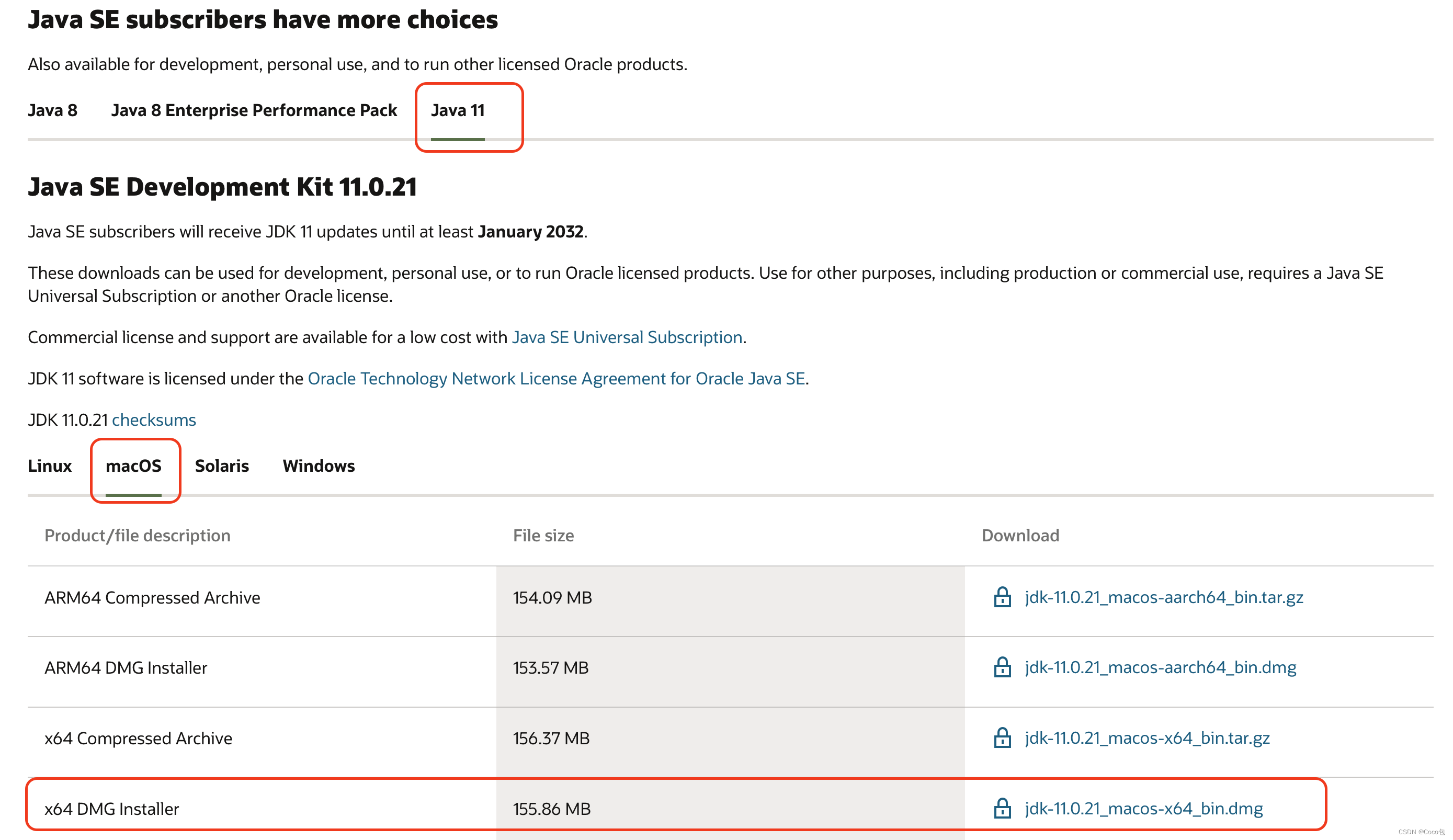Viewport: 1453px width, 840px height.
Task: Download jdk-11.0.21_macos-aarch64_bin.tar.gz
Action: [1164, 597]
